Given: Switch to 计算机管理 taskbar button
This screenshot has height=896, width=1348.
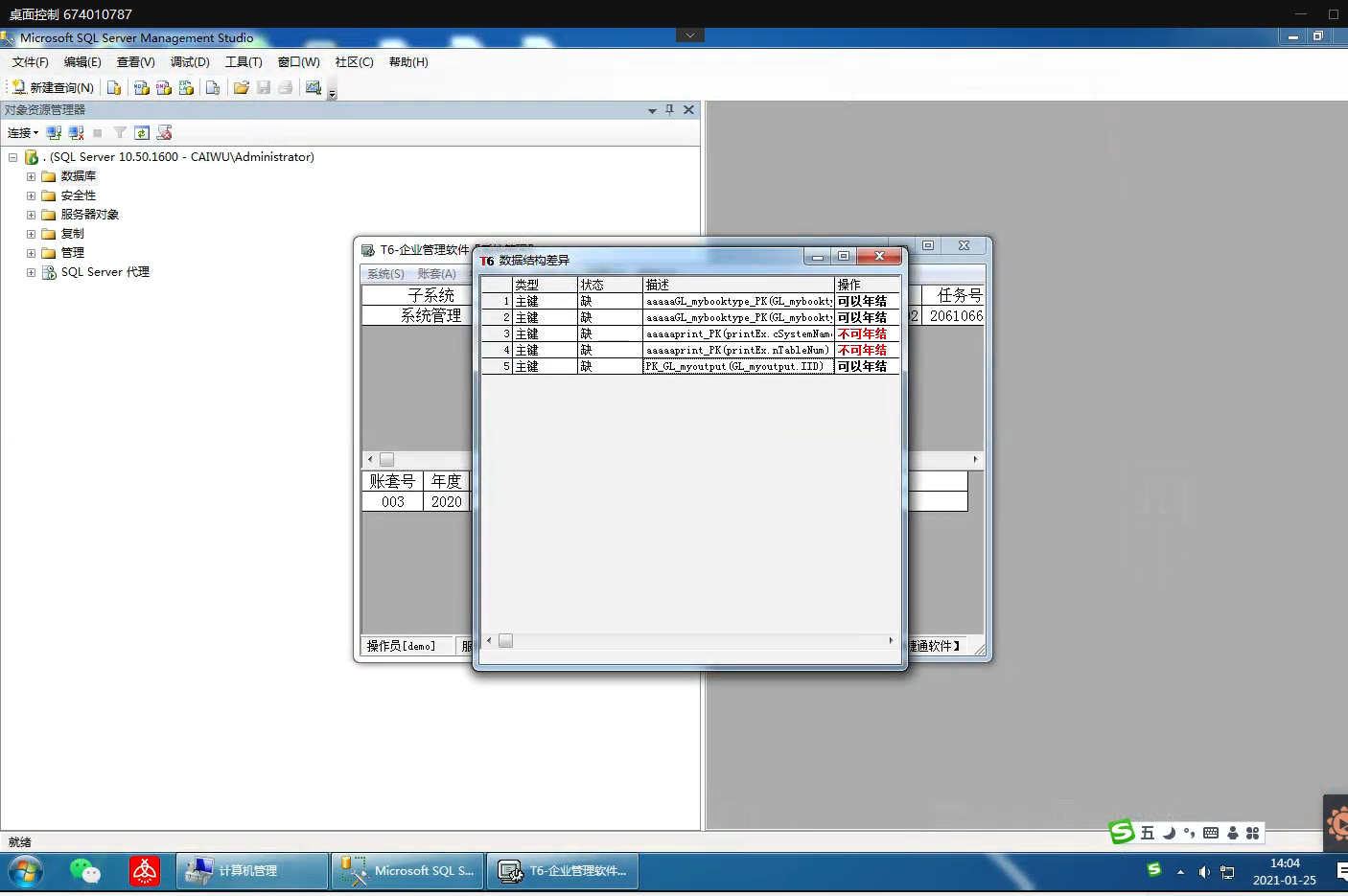Looking at the screenshot, I should pyautogui.click(x=251, y=871).
